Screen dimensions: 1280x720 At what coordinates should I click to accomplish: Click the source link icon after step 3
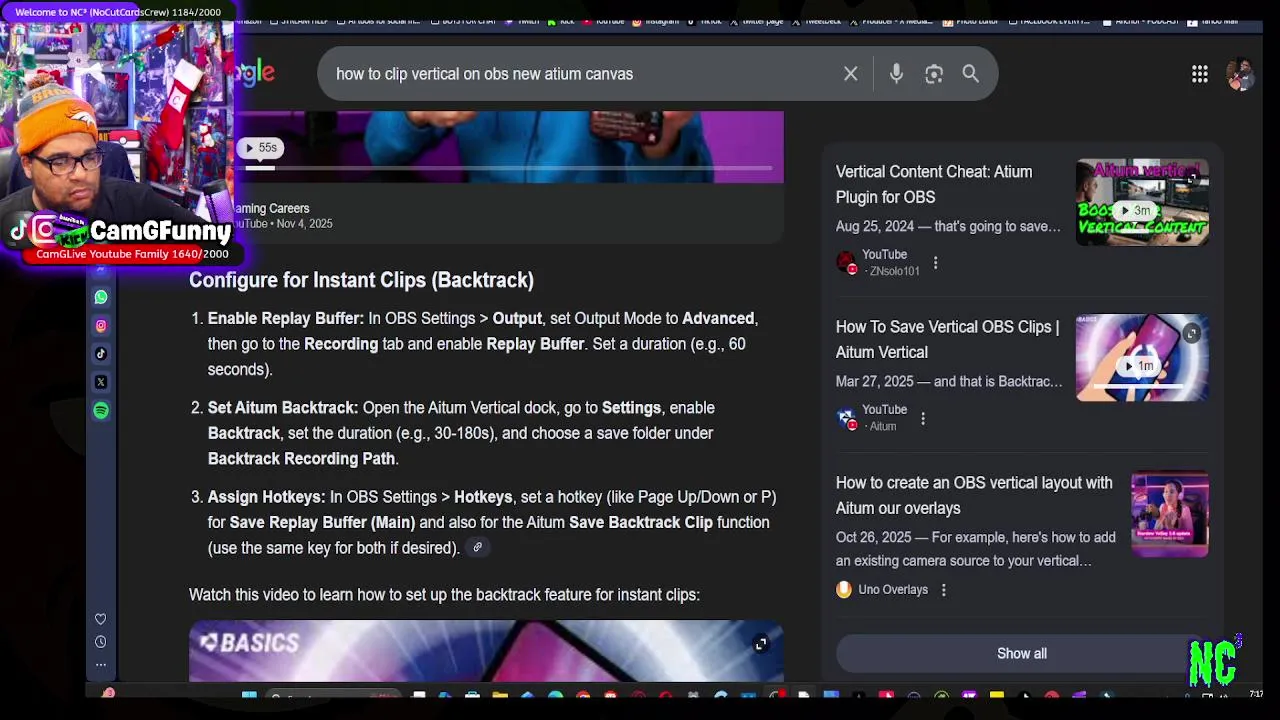[x=477, y=547]
